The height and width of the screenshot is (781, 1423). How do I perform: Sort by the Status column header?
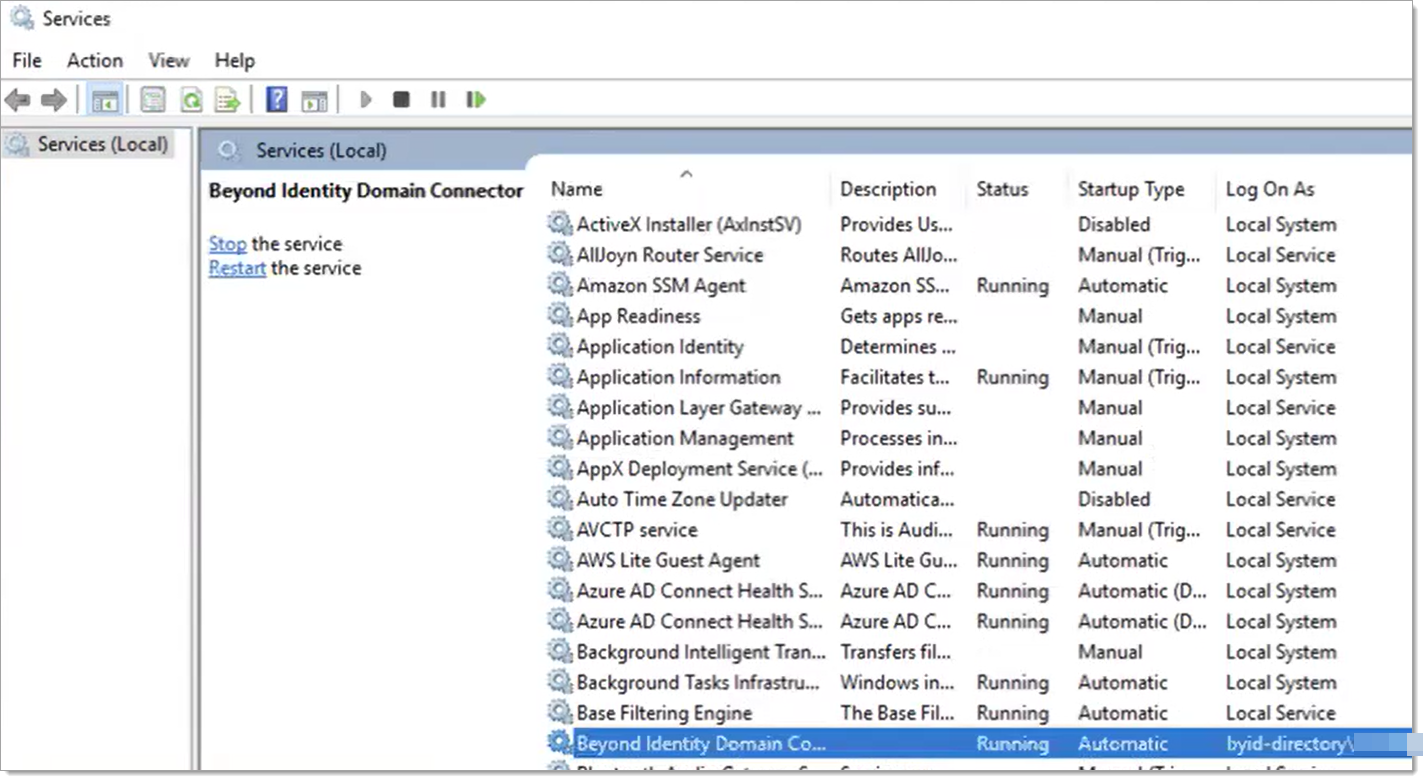[x=1002, y=189]
